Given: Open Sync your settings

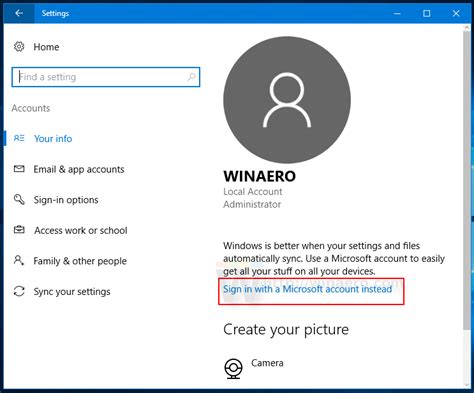Looking at the screenshot, I should point(72,292).
